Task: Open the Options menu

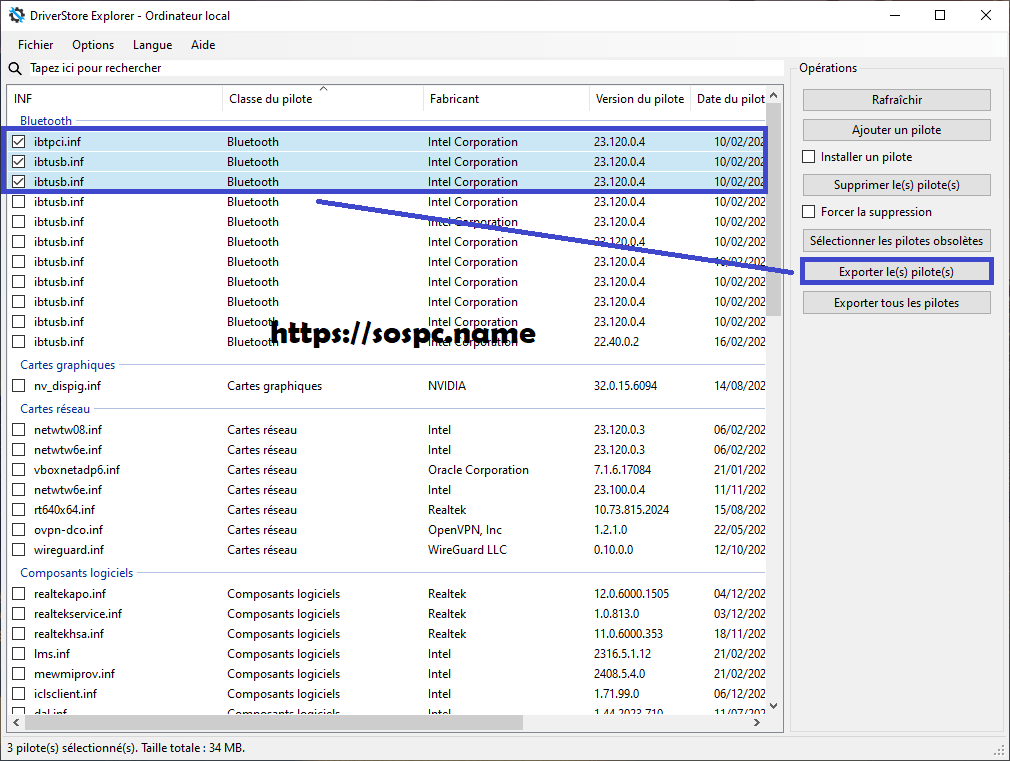Action: (93, 45)
